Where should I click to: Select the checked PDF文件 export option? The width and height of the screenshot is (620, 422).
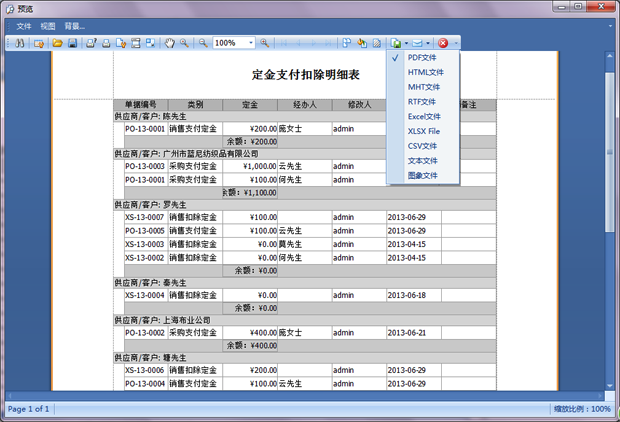pos(423,58)
